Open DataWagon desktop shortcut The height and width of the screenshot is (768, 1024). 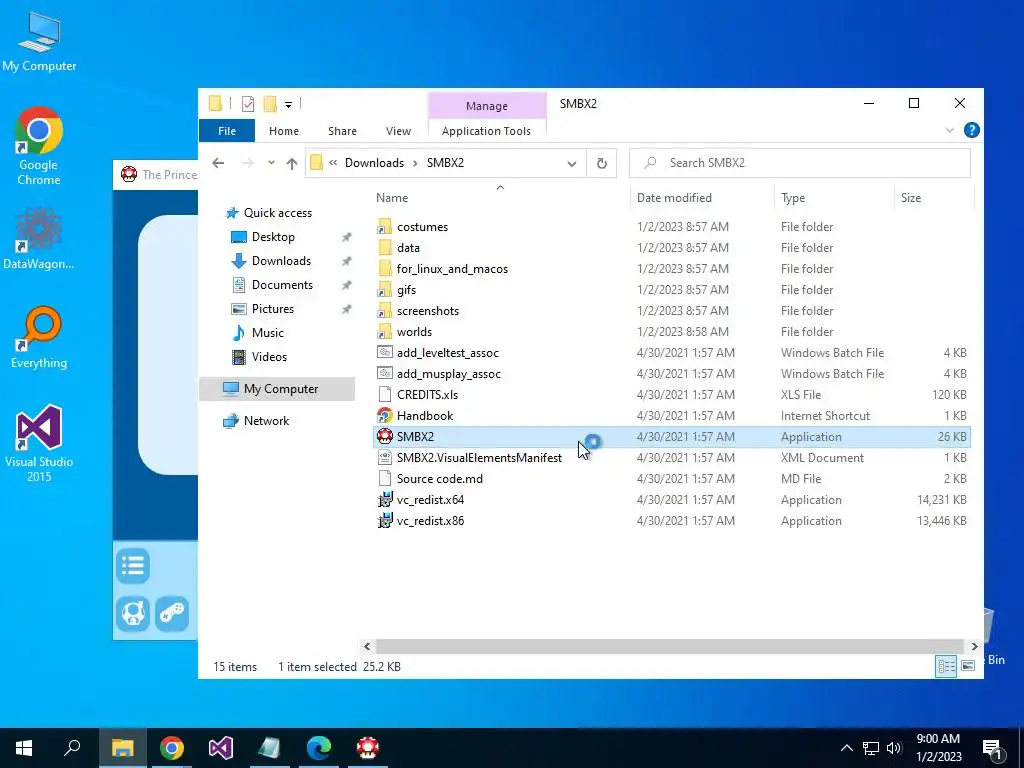[x=39, y=238]
